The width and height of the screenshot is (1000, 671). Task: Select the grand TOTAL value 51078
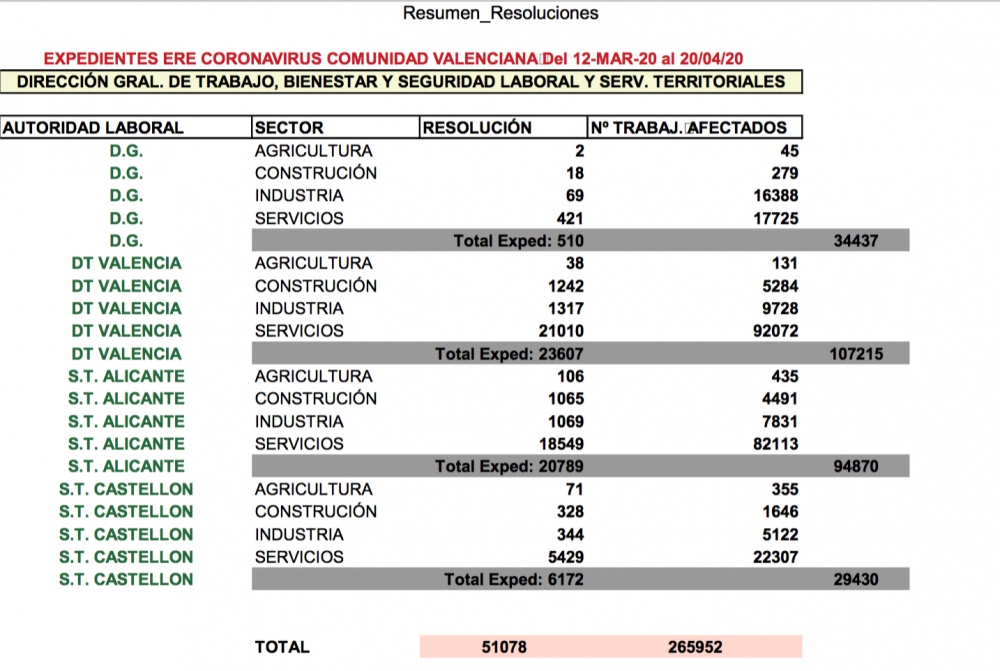click(503, 646)
